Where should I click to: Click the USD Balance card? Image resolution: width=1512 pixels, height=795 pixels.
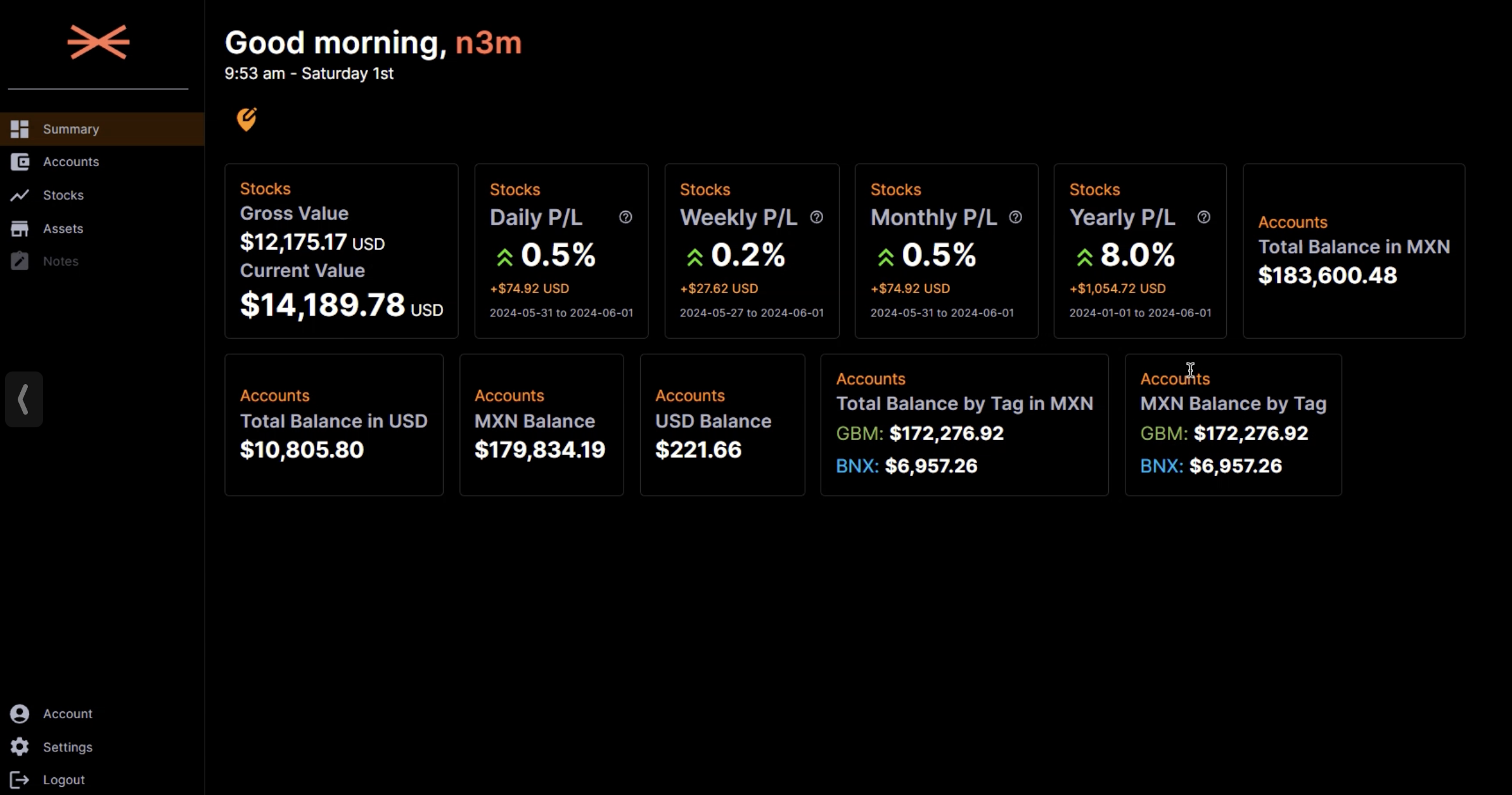pyautogui.click(x=722, y=425)
